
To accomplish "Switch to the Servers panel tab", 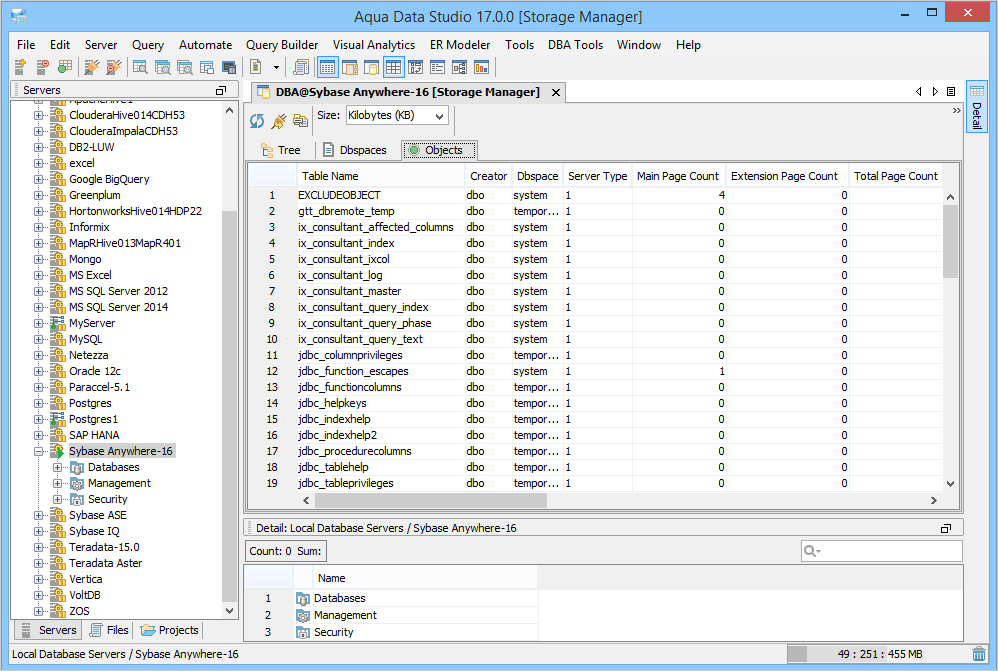I will 50,630.
